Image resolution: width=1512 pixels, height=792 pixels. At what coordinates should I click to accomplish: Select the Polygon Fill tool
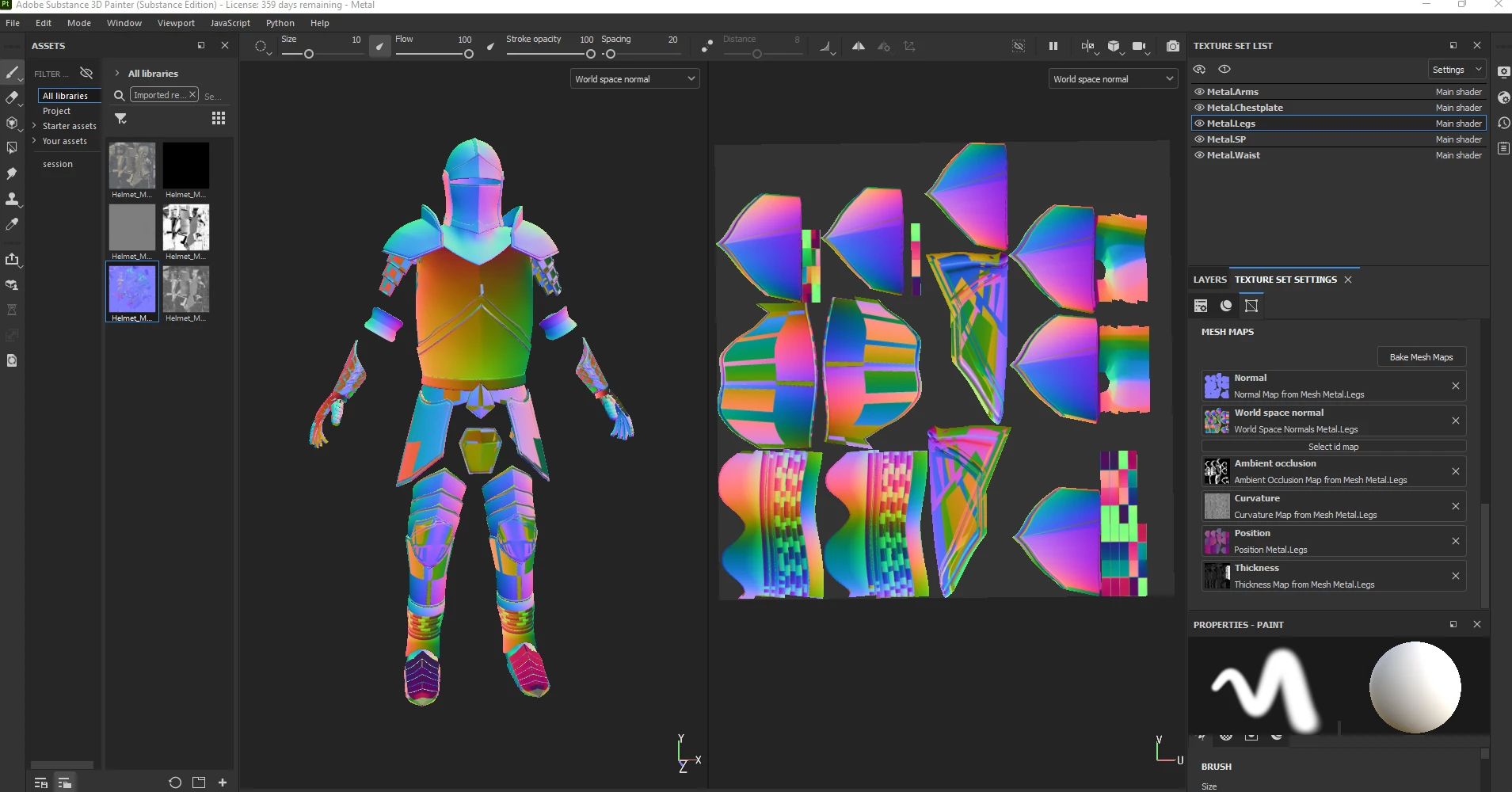pyautogui.click(x=12, y=148)
